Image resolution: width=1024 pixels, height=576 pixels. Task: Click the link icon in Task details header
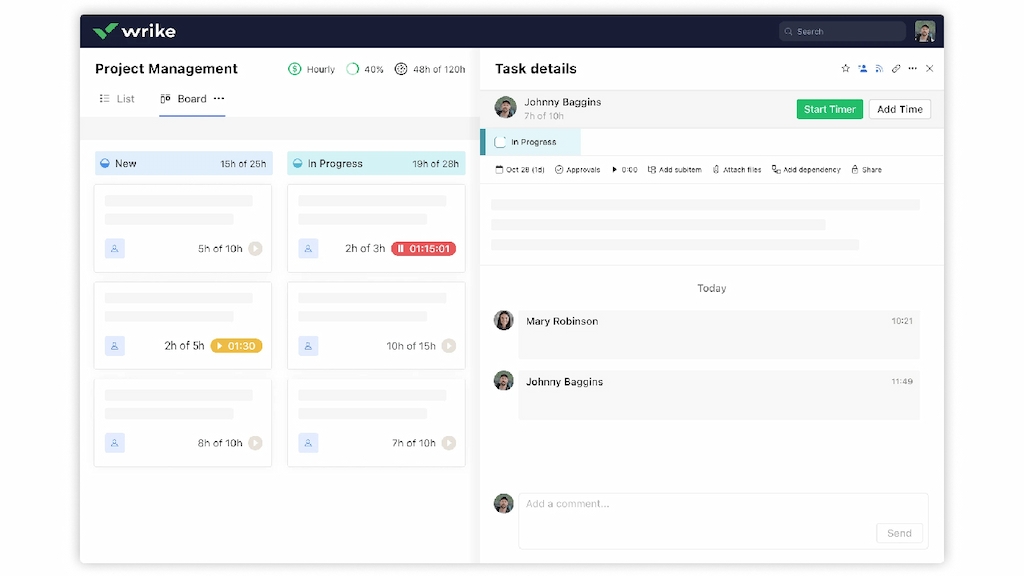pos(894,68)
